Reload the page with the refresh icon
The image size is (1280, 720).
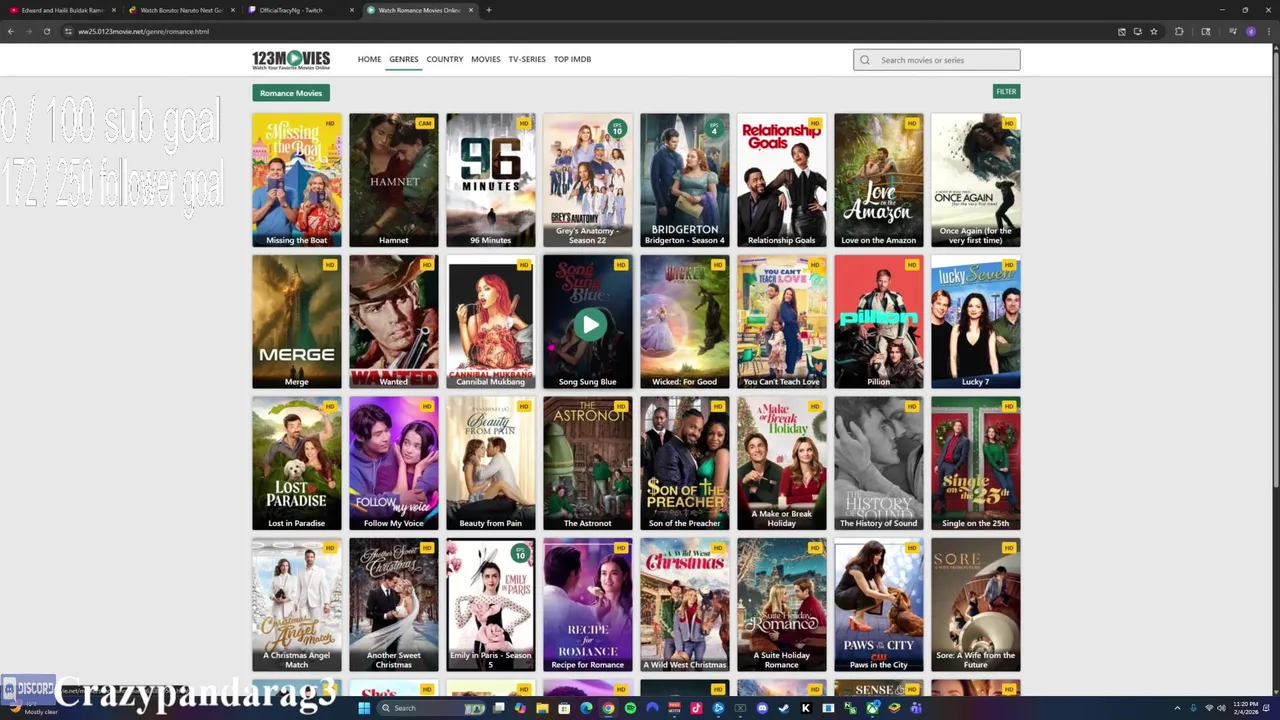(46, 31)
